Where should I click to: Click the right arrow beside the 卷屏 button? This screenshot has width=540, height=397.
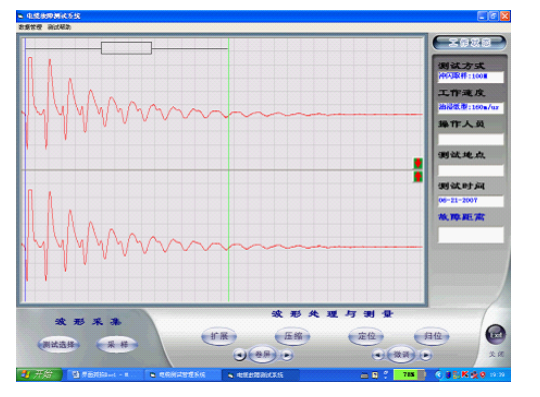287,355
